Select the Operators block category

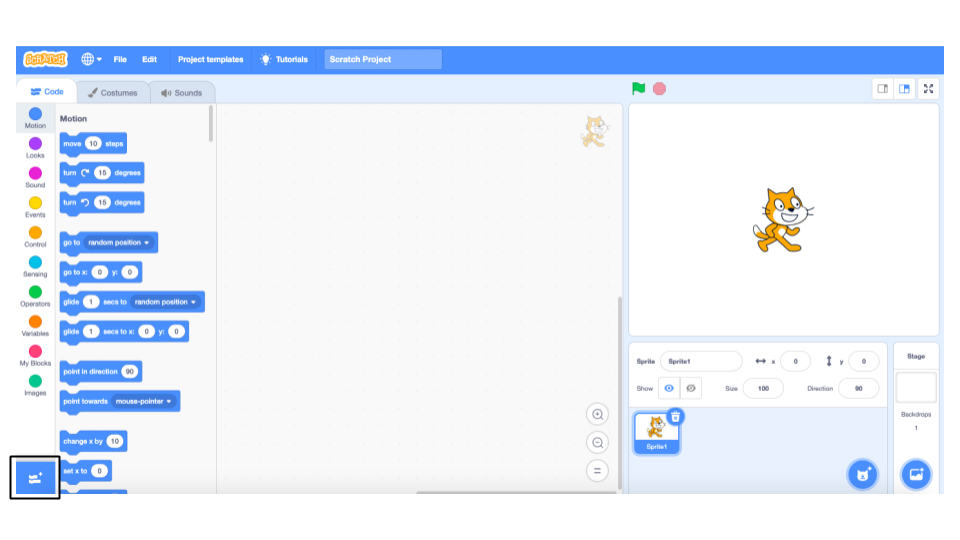pos(35,296)
